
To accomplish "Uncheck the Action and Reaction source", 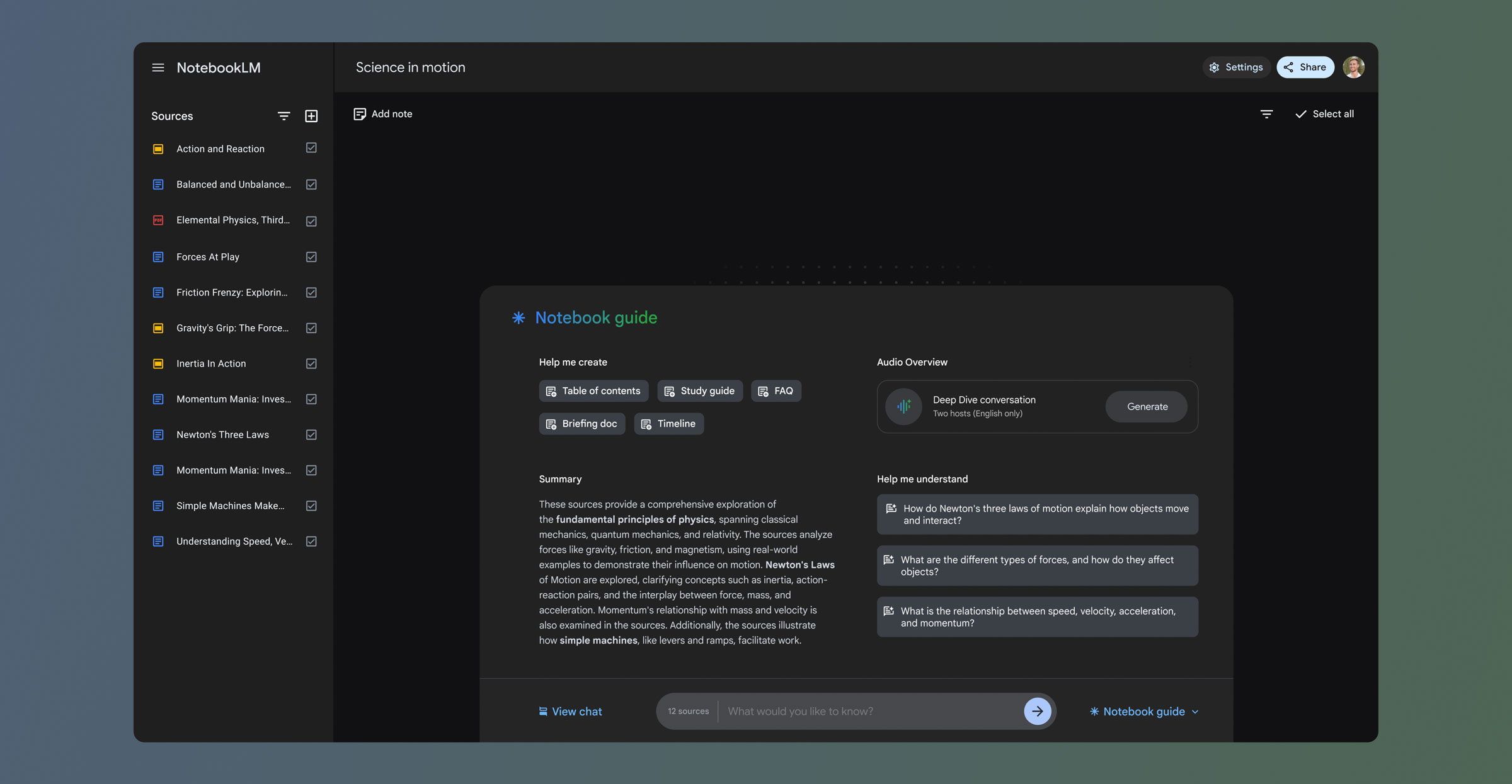I will [311, 148].
